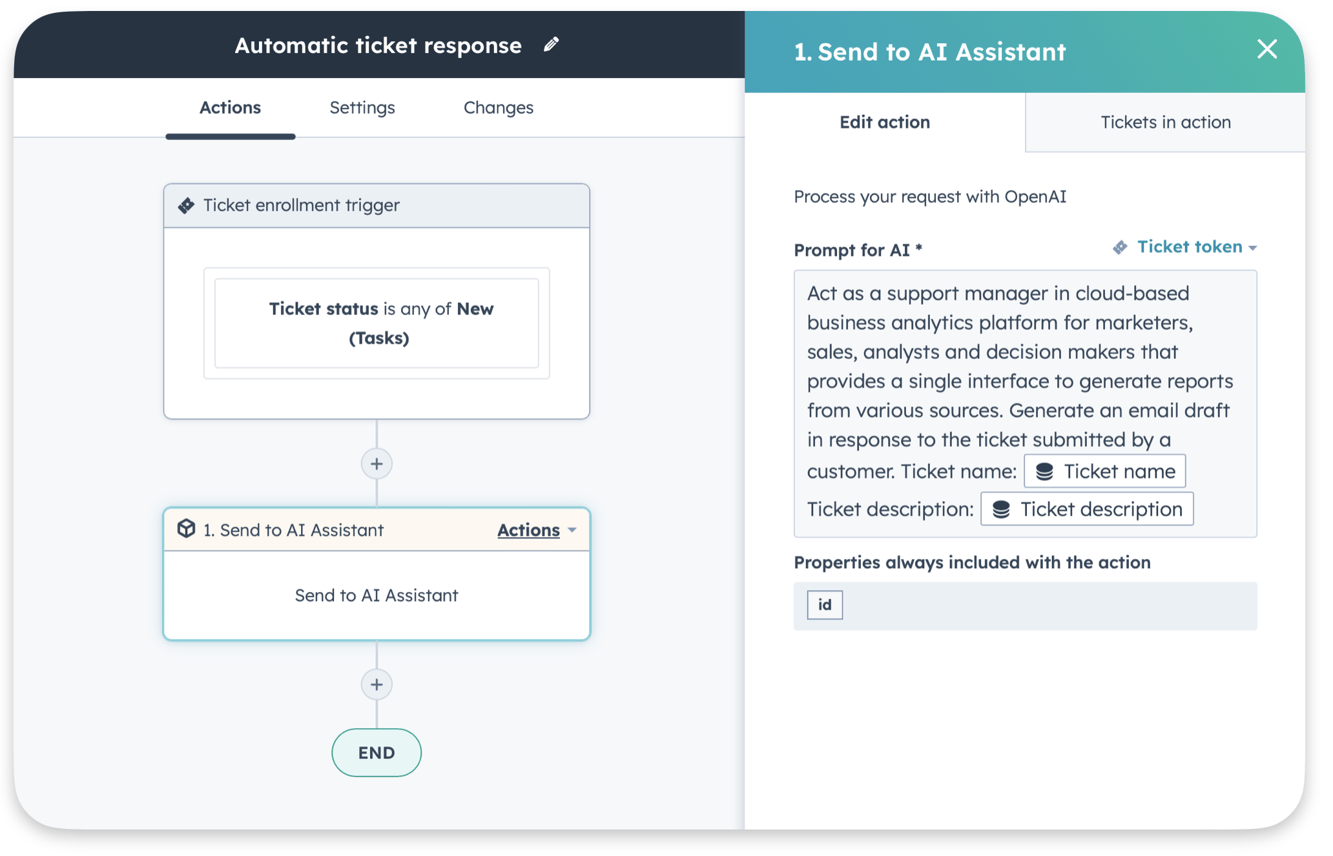Viewport: 1333px width, 856px height.
Task: Click the diamond icon on Ticket enrollment trigger
Action: (186, 205)
